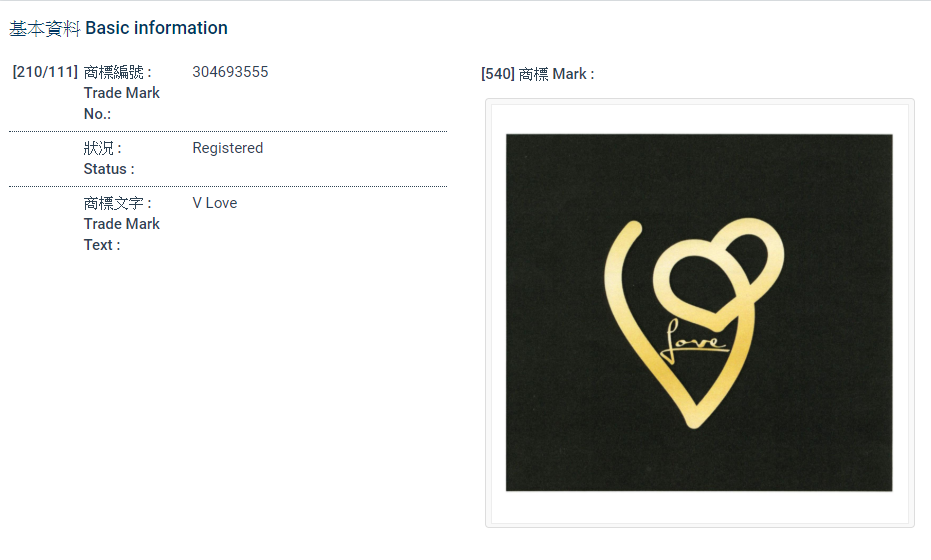This screenshot has height=560, width=931.
Task: Click the "Registered" status value
Action: point(228,148)
